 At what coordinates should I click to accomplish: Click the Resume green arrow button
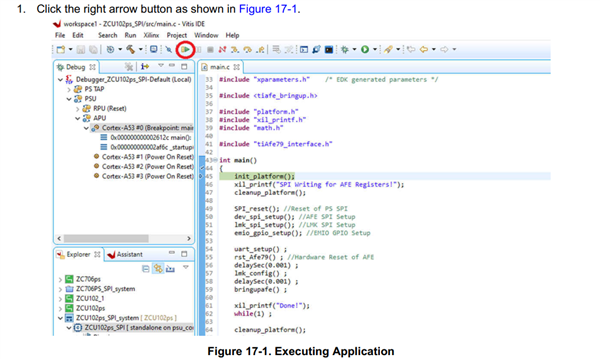(186, 49)
